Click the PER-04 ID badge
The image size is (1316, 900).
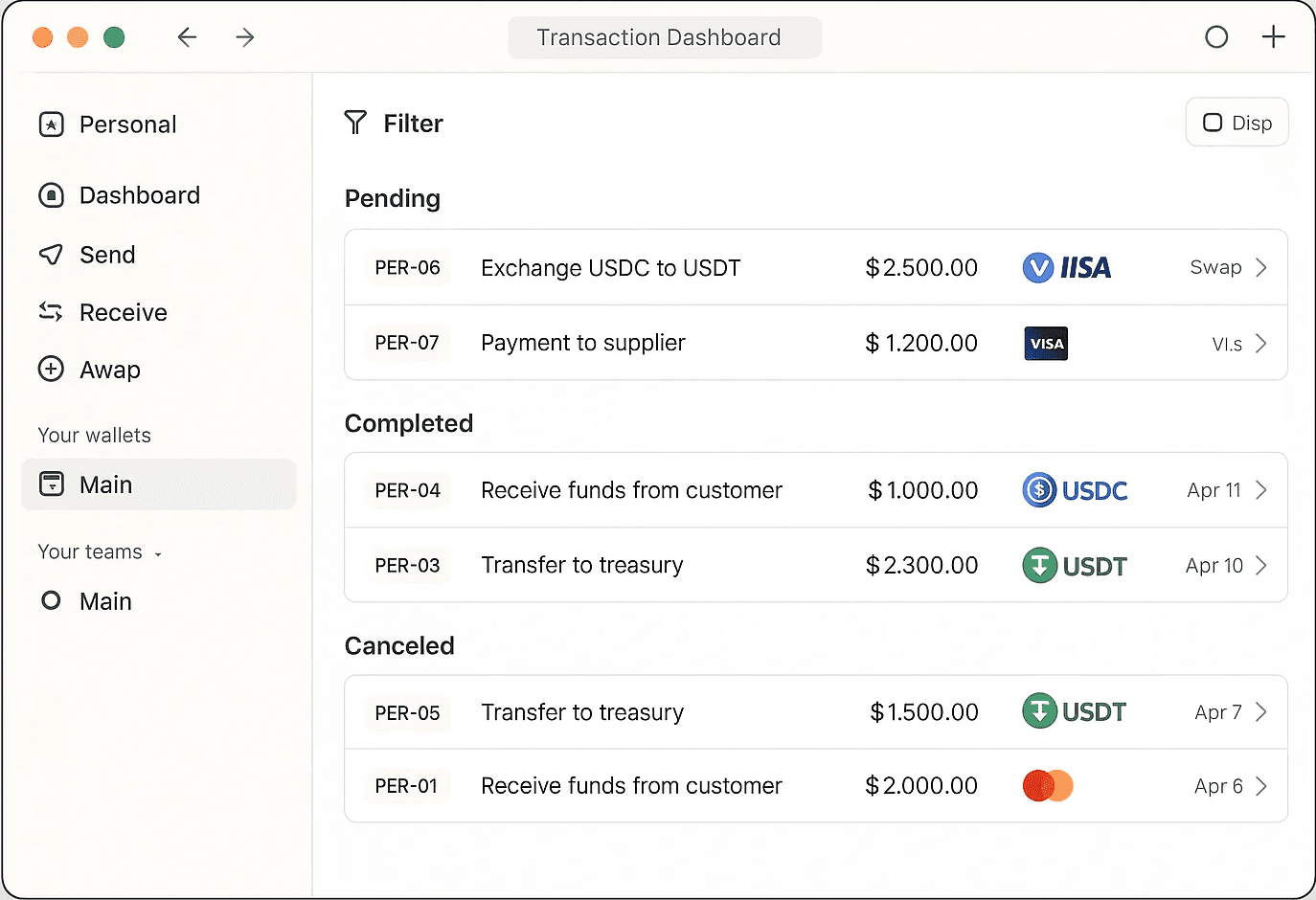click(407, 490)
